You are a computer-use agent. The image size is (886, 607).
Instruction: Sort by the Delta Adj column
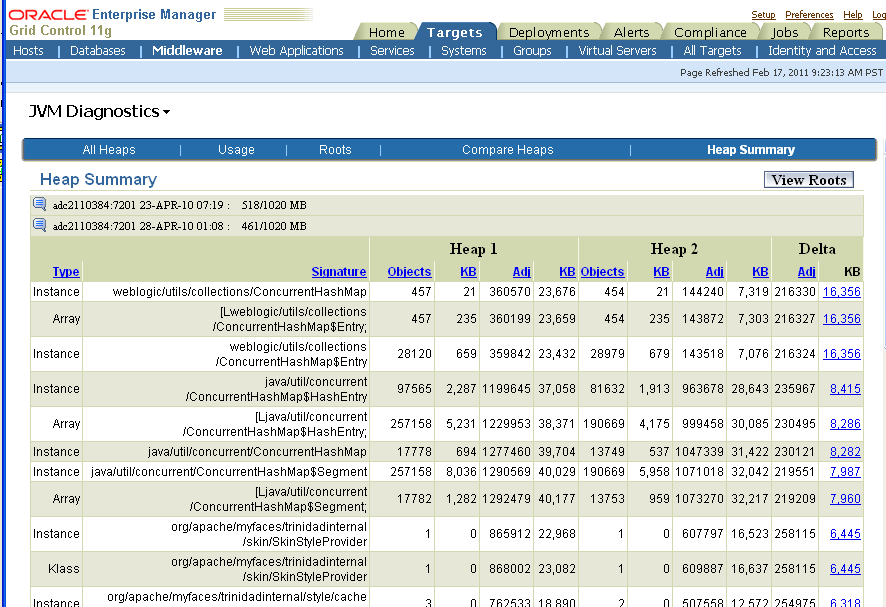click(x=806, y=272)
